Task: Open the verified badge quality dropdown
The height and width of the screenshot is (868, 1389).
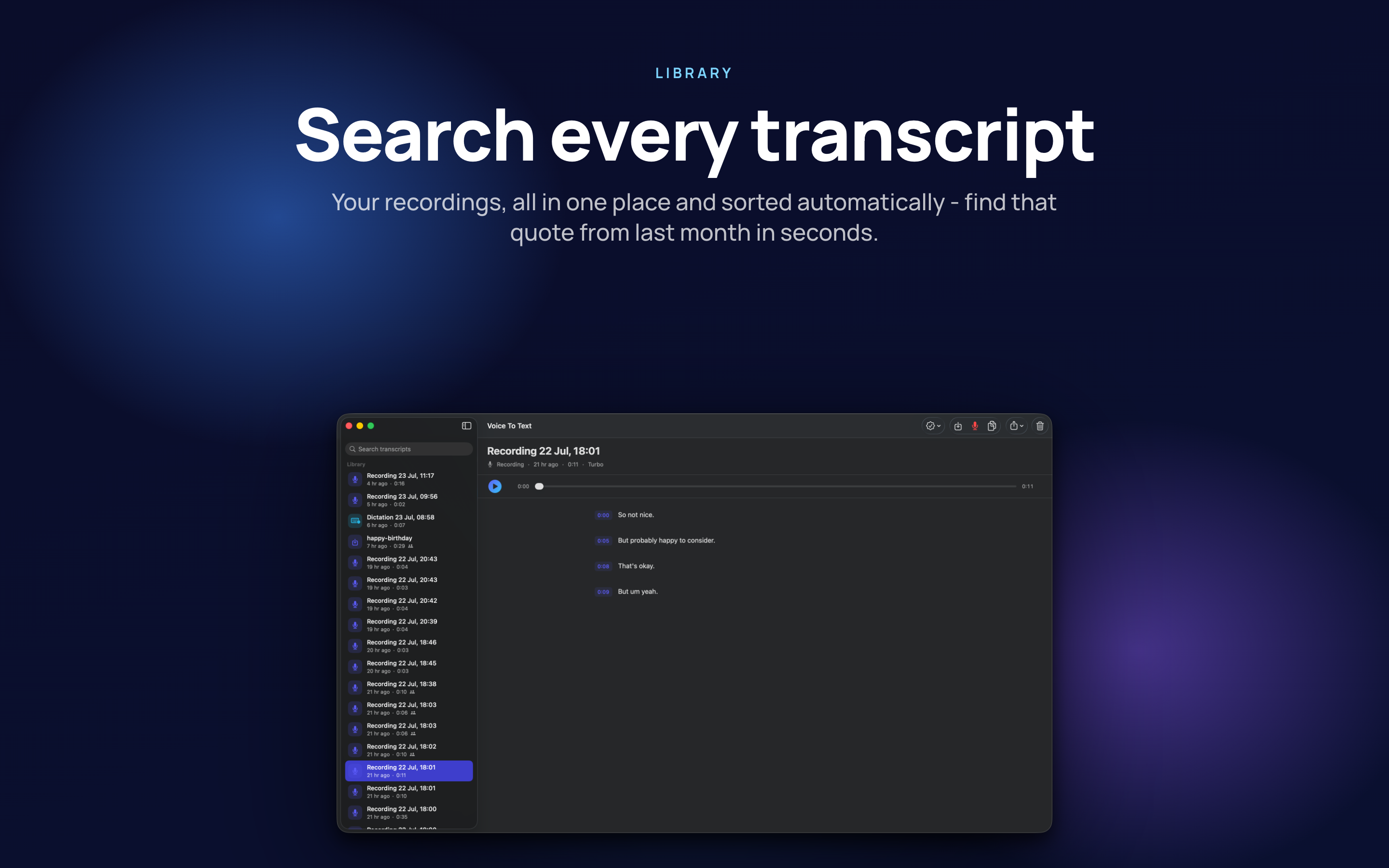Action: click(933, 425)
